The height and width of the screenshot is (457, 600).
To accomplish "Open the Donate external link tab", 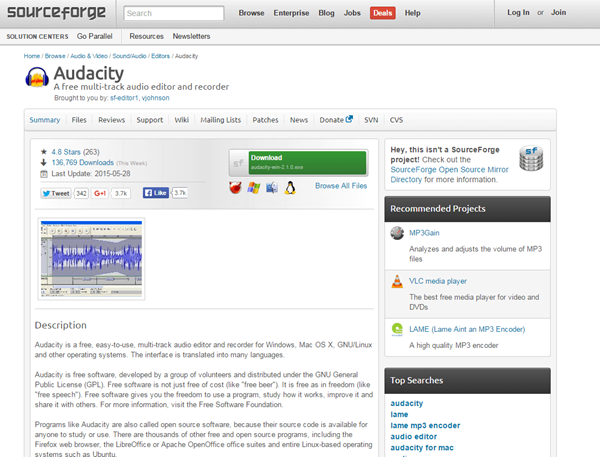I will (x=336, y=120).
